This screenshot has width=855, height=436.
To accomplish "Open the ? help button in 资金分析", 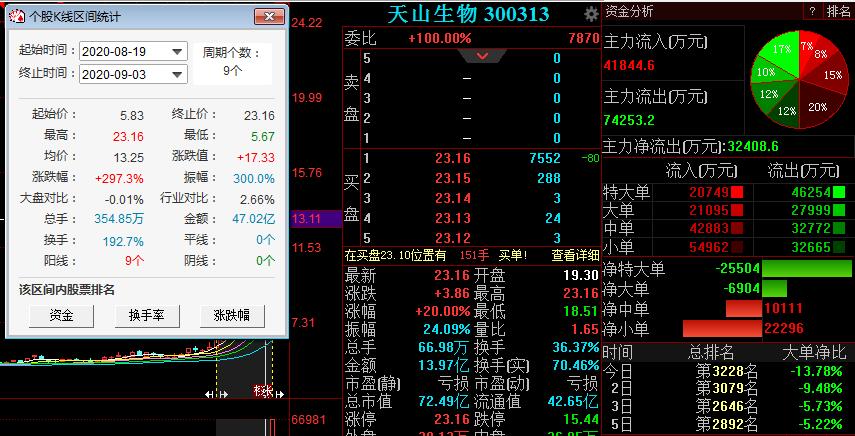I will [812, 11].
